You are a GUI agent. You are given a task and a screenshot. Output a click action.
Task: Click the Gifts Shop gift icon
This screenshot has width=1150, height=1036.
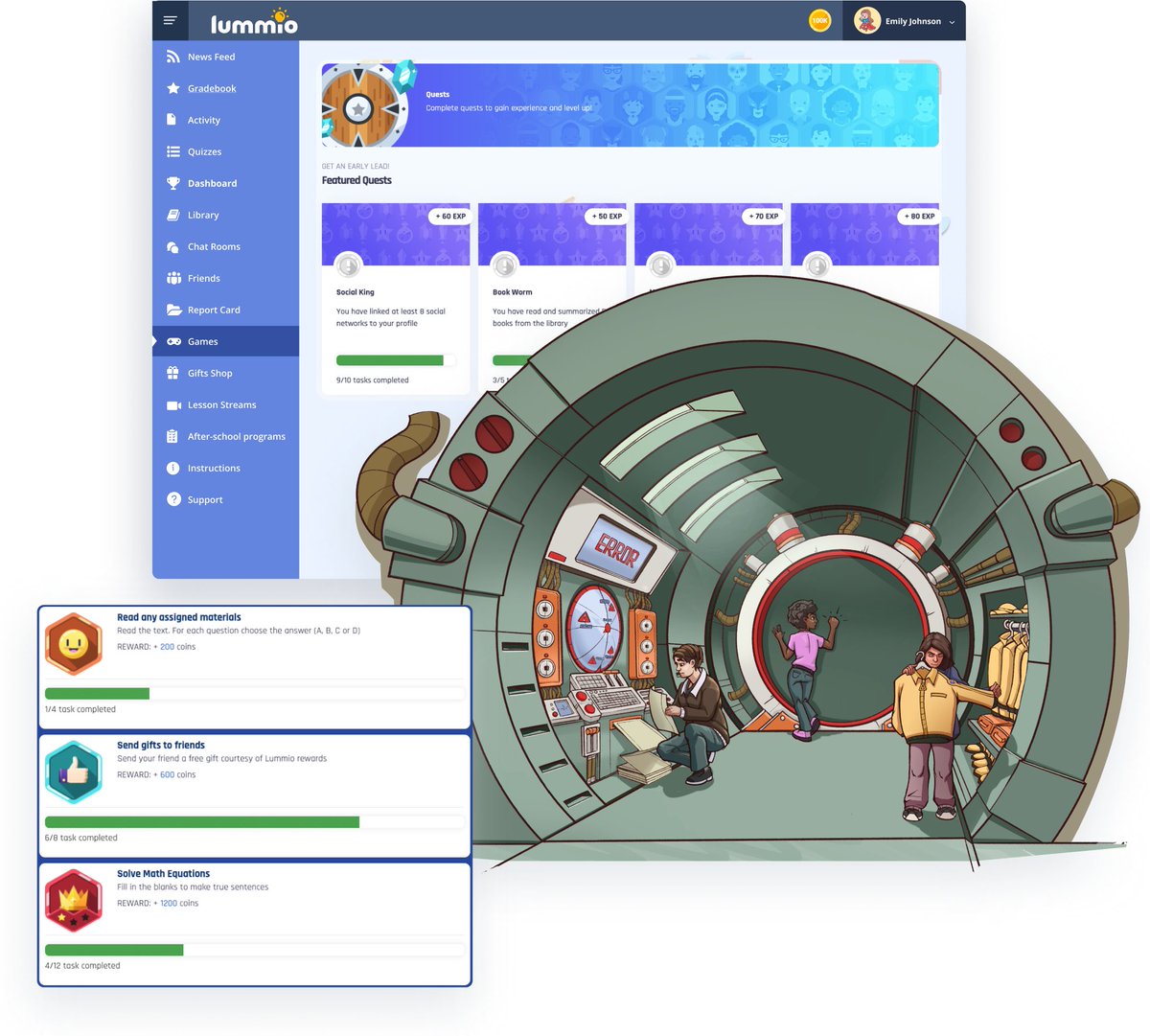point(172,373)
